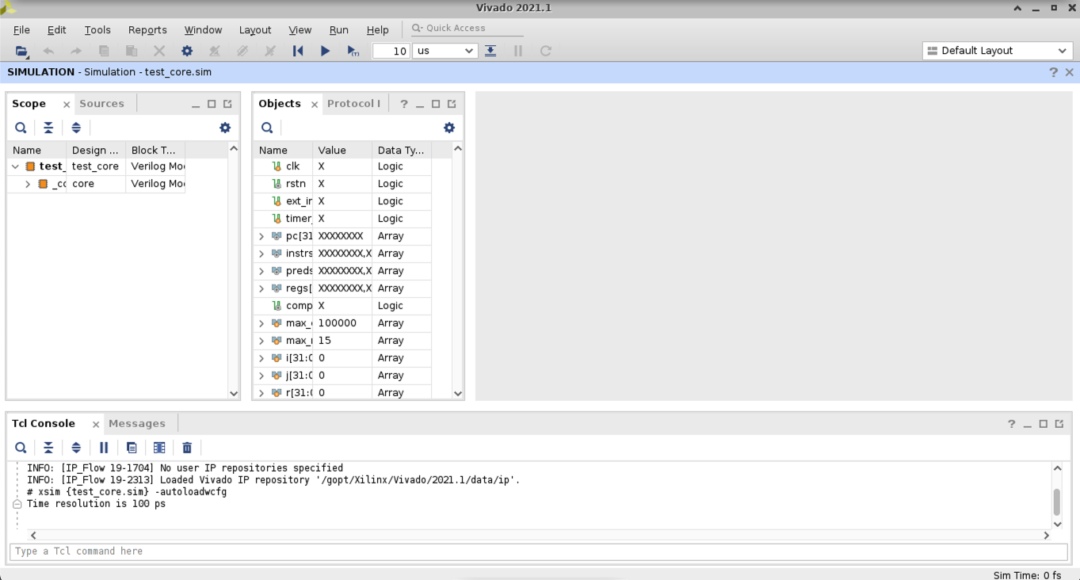
Task: Open the Default Layout dropdown
Action: (996, 51)
